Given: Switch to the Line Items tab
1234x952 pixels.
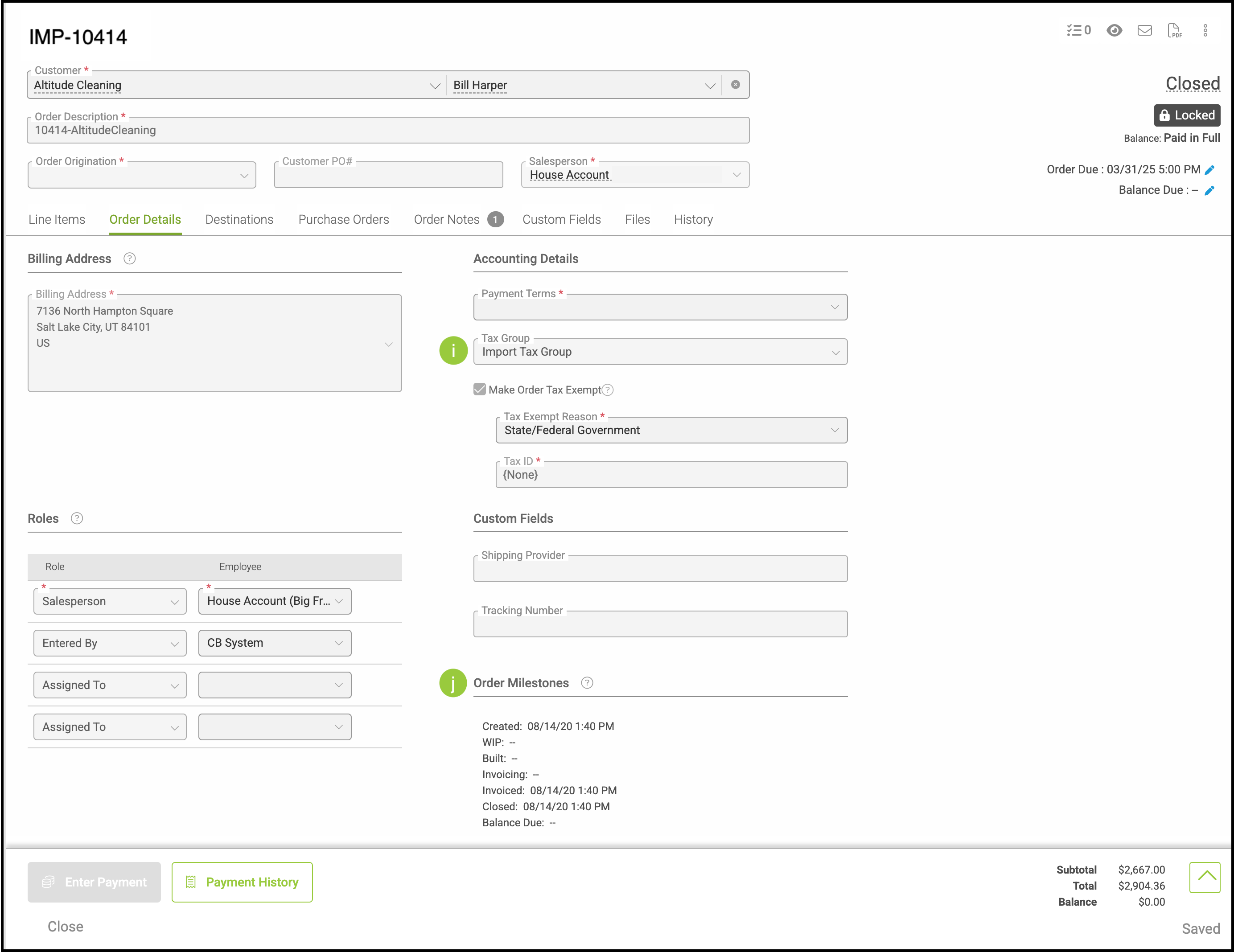Looking at the screenshot, I should pos(57,220).
